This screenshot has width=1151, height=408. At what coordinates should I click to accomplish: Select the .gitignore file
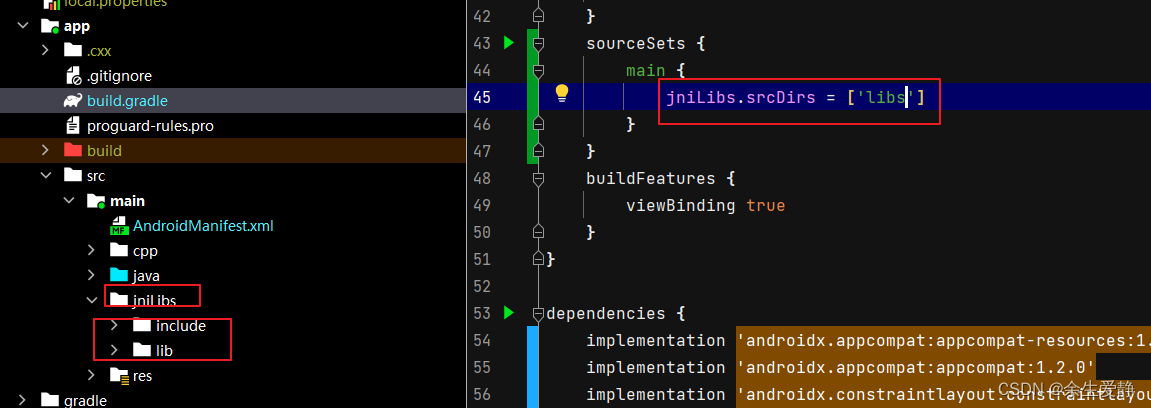click(119, 76)
